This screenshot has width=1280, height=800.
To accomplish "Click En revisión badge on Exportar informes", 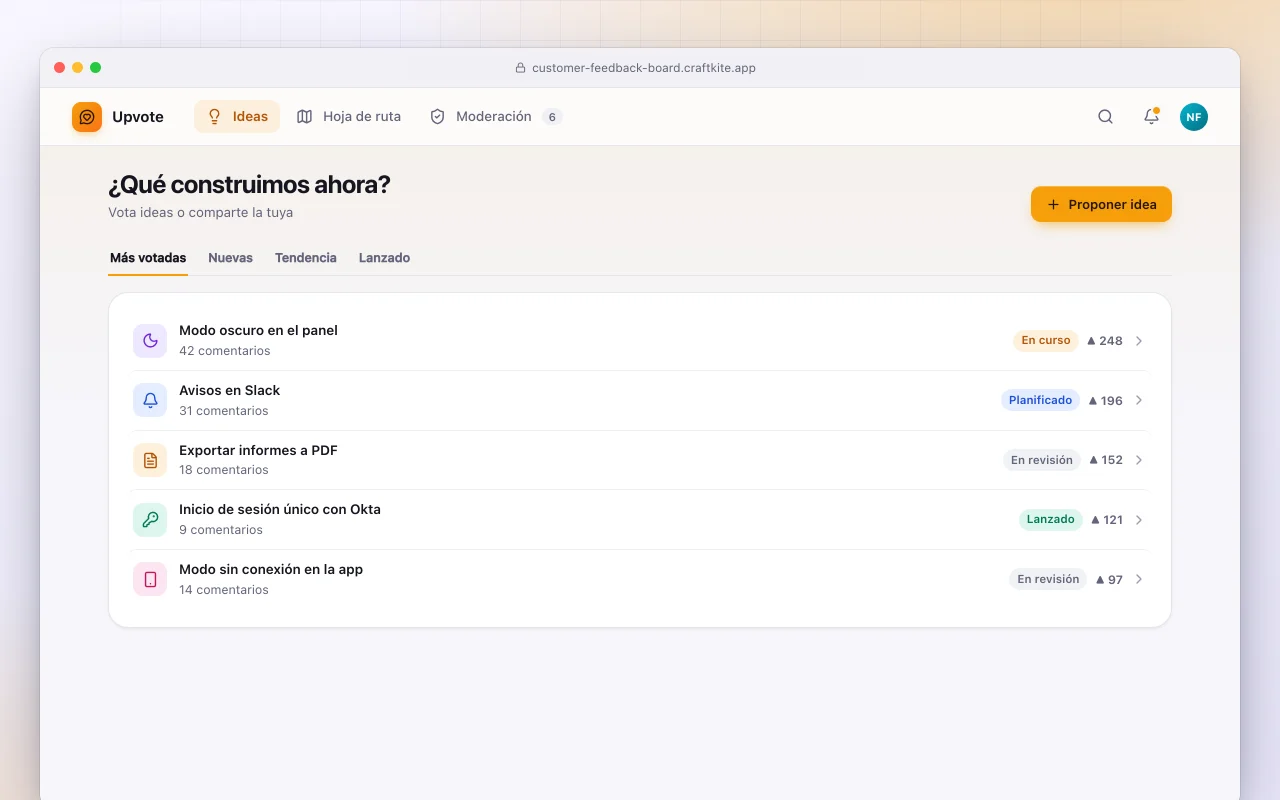I will [1042, 460].
